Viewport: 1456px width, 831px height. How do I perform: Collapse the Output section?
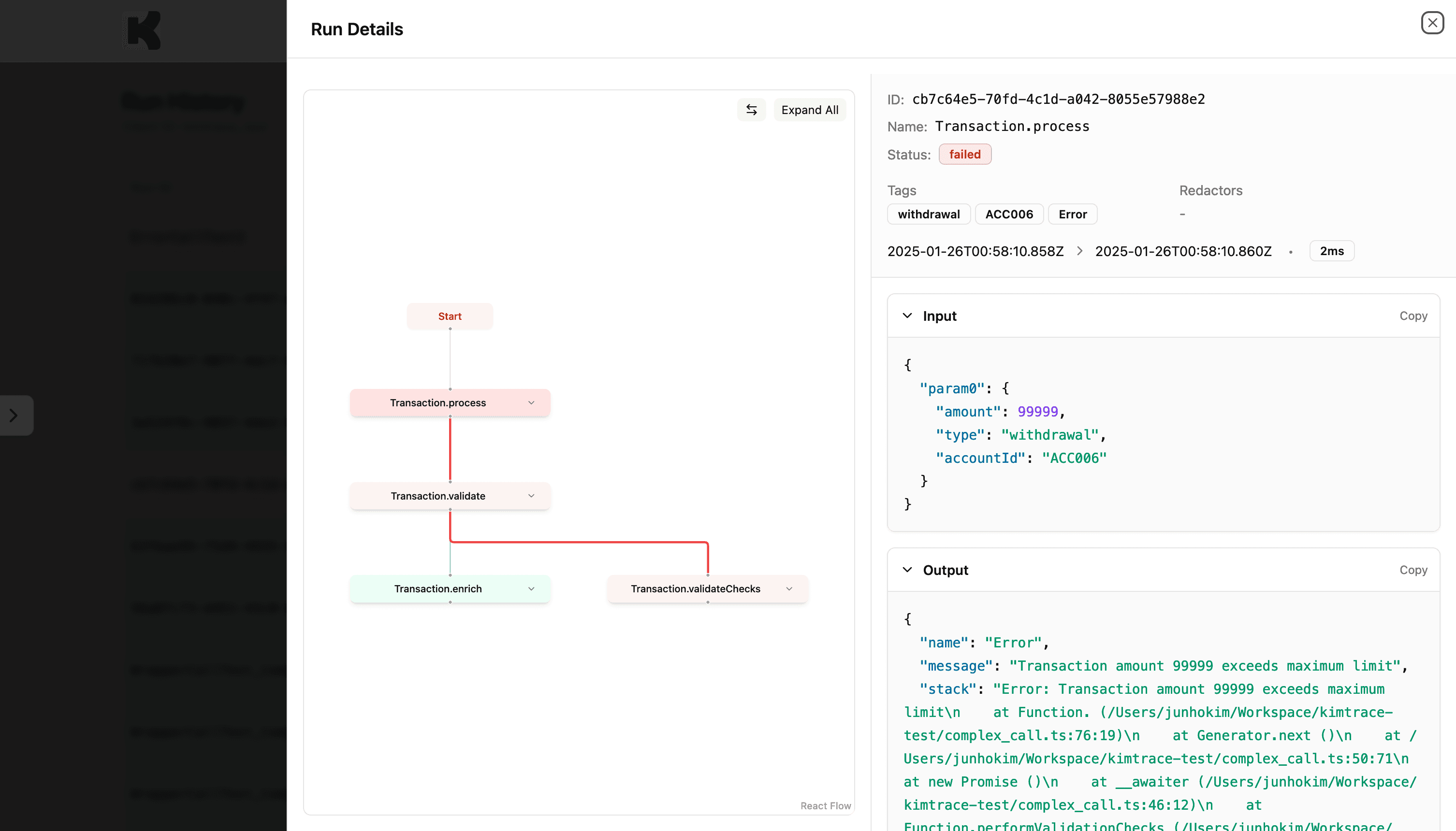tap(907, 570)
